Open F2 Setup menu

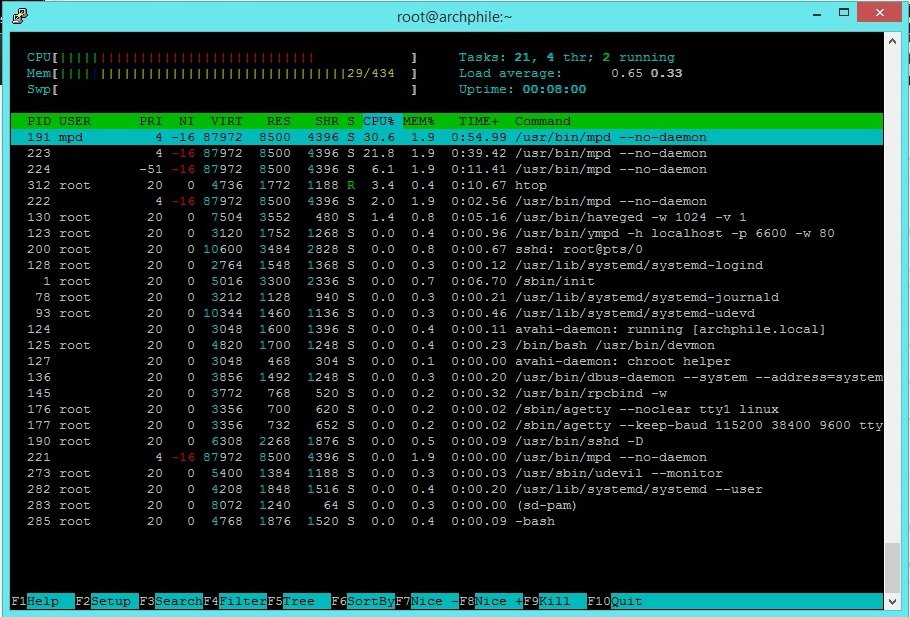105,601
